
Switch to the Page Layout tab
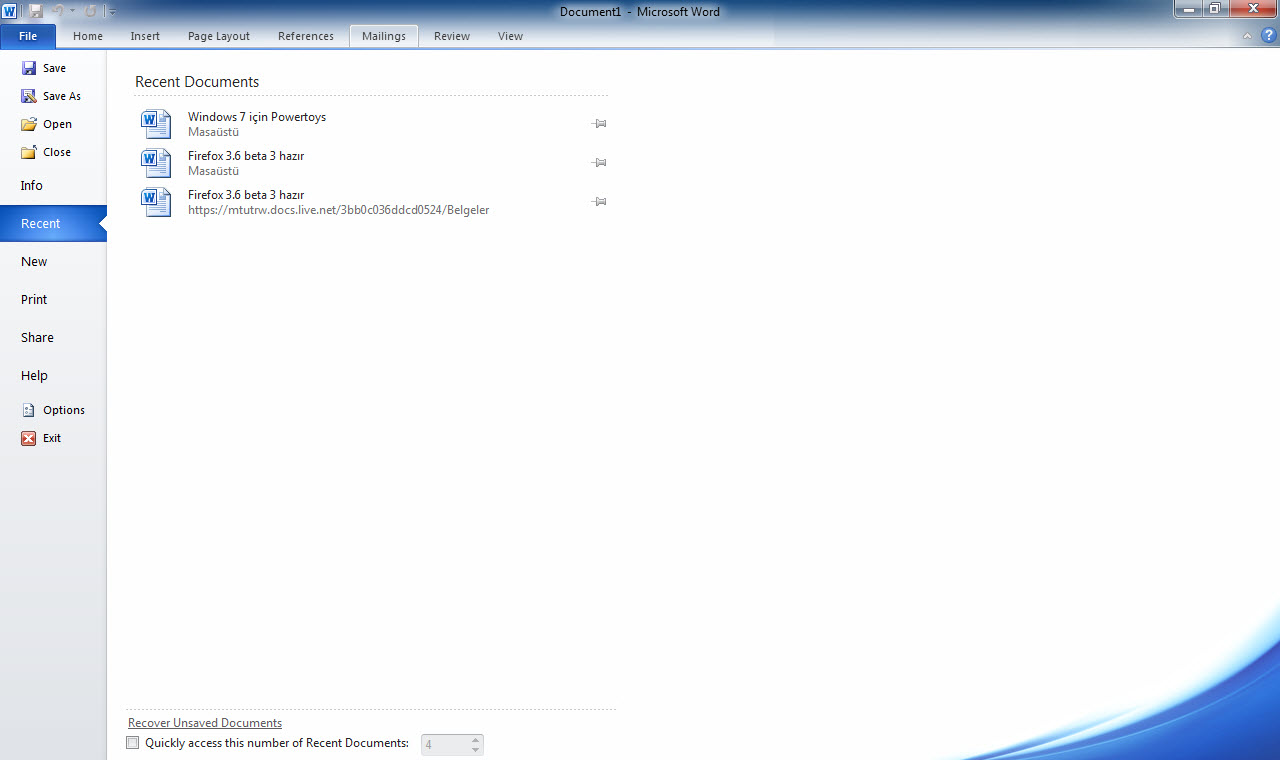[x=219, y=36]
